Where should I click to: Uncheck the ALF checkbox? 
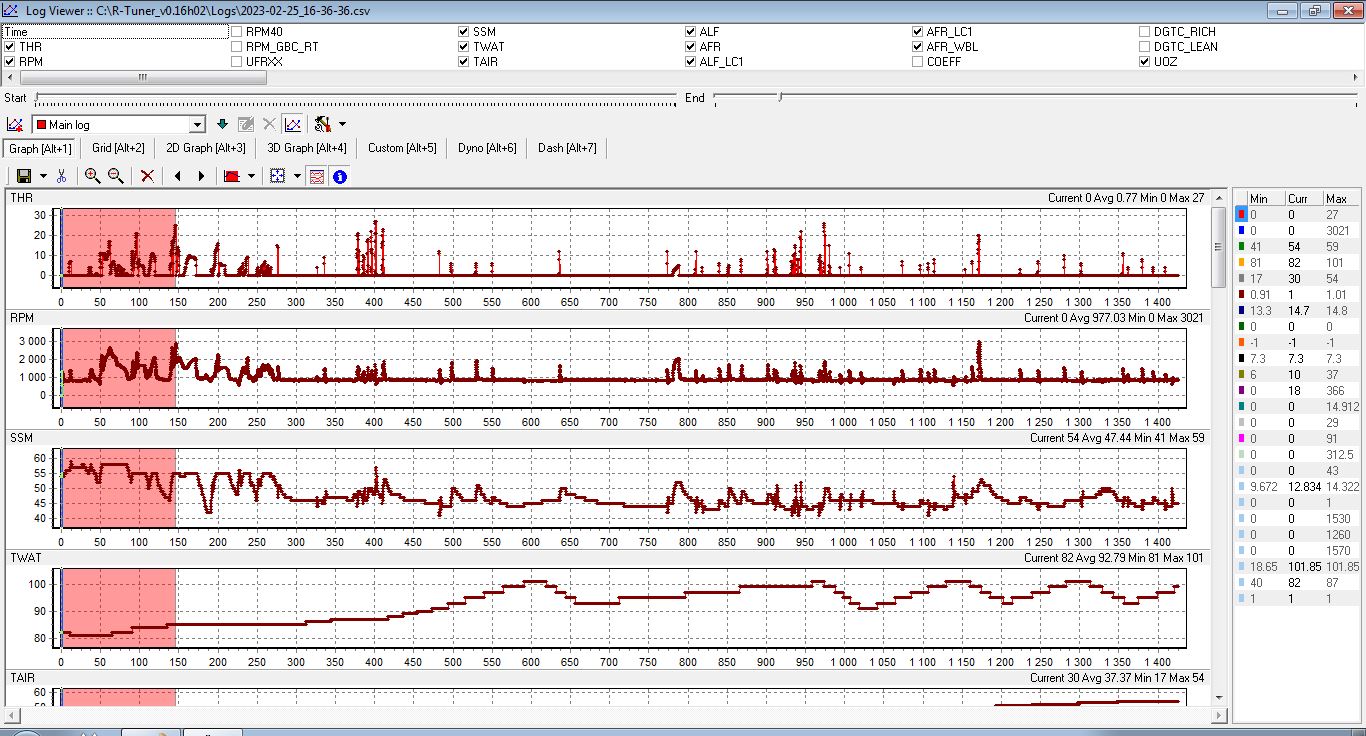coord(691,32)
